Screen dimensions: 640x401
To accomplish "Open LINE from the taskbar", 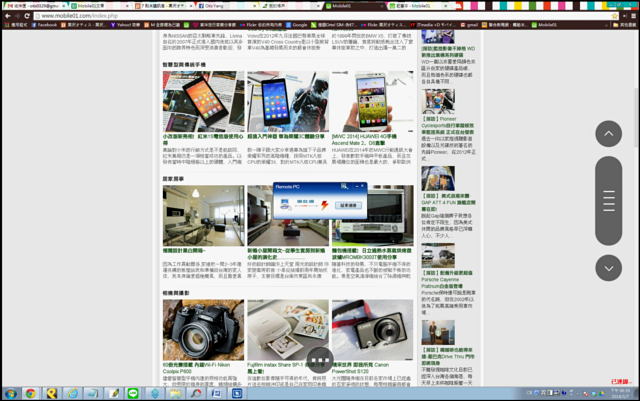I will coord(133,394).
